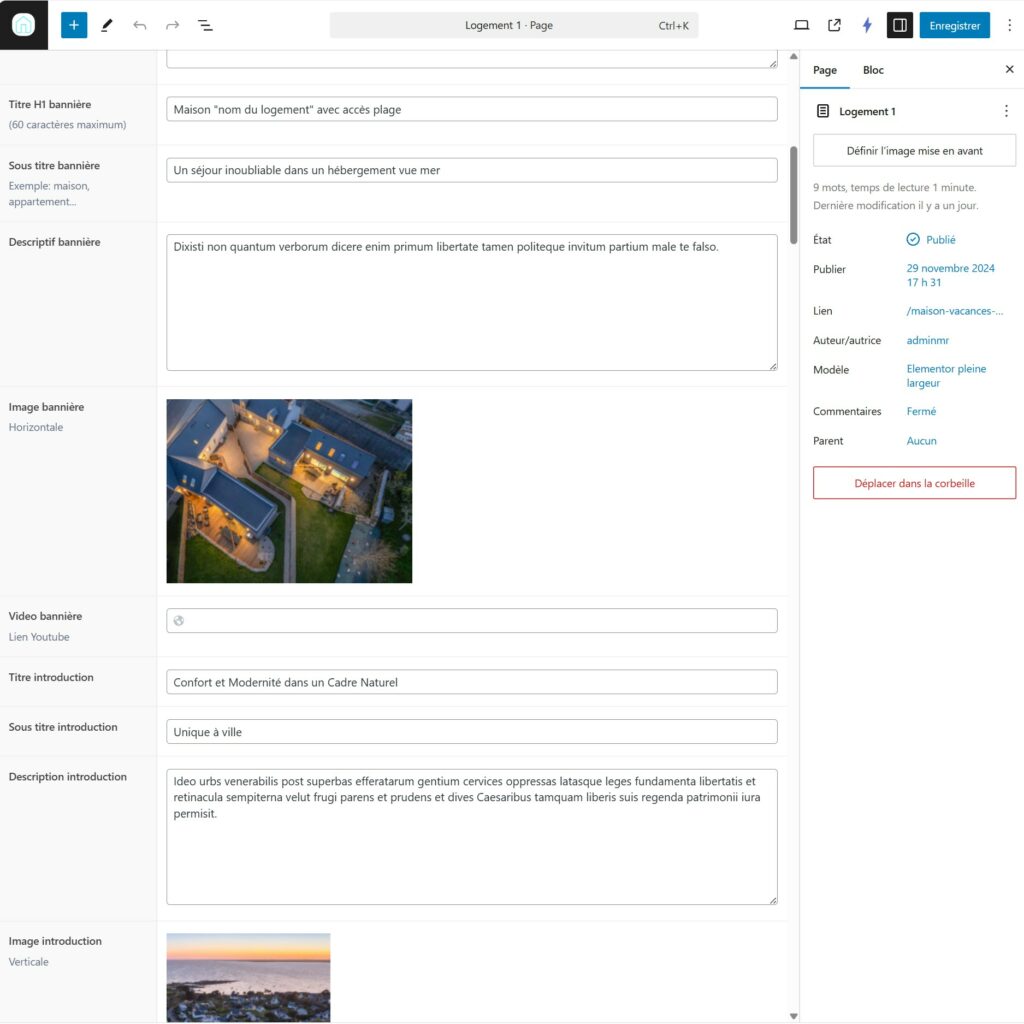Click the editor vertical scrollbar thumb
The height and width of the screenshot is (1024, 1024).
tap(793, 195)
